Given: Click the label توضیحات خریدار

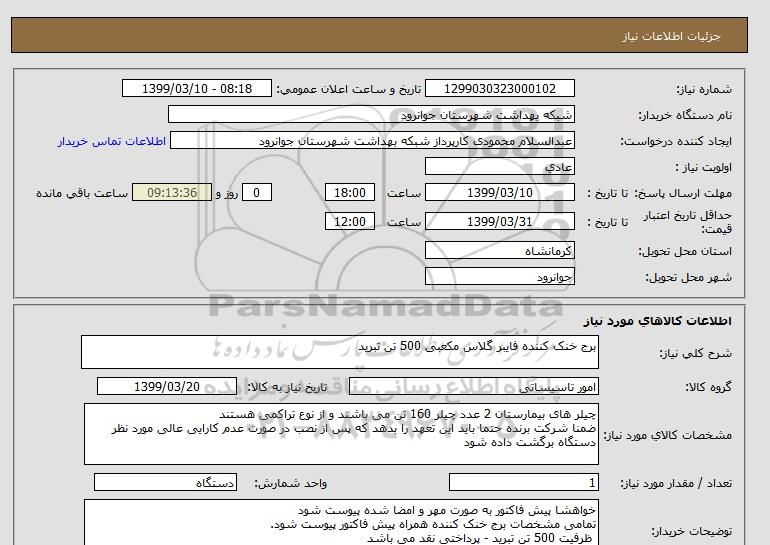Looking at the screenshot, I should [692, 531].
